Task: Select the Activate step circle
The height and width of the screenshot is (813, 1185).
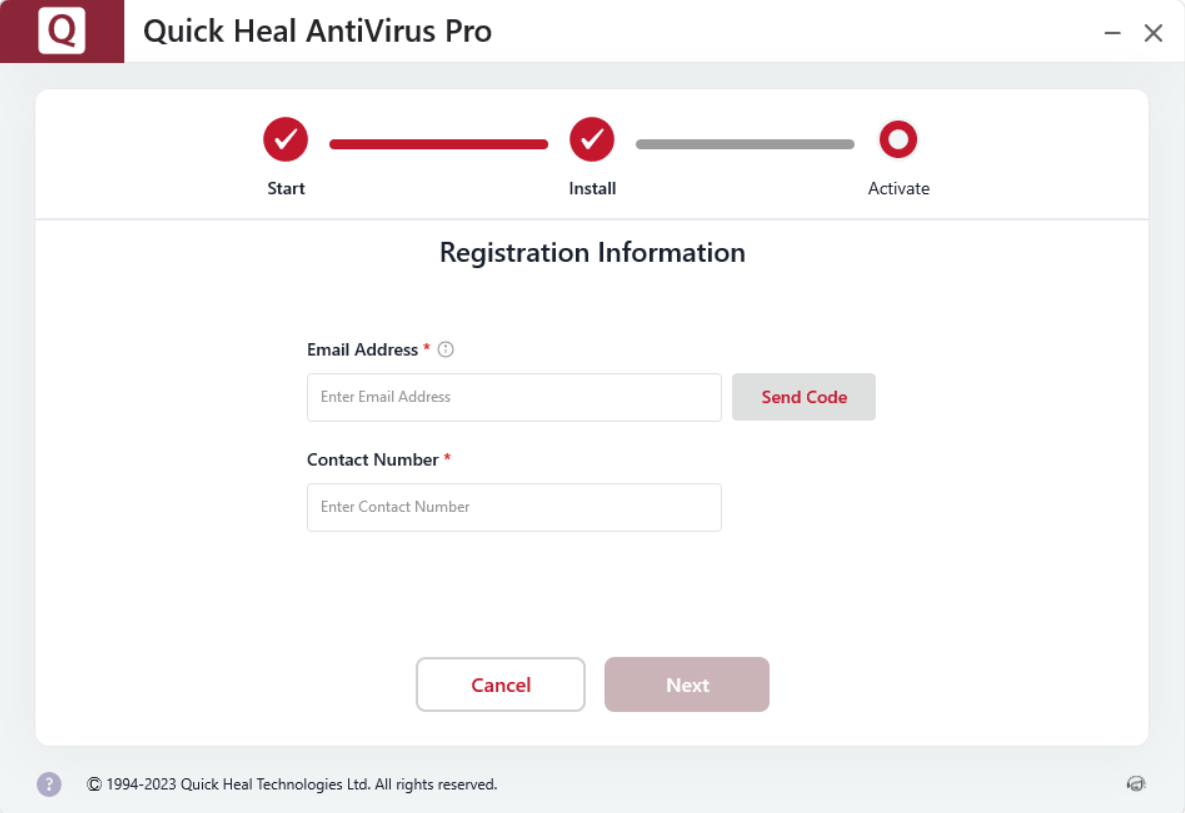Action: pos(898,139)
